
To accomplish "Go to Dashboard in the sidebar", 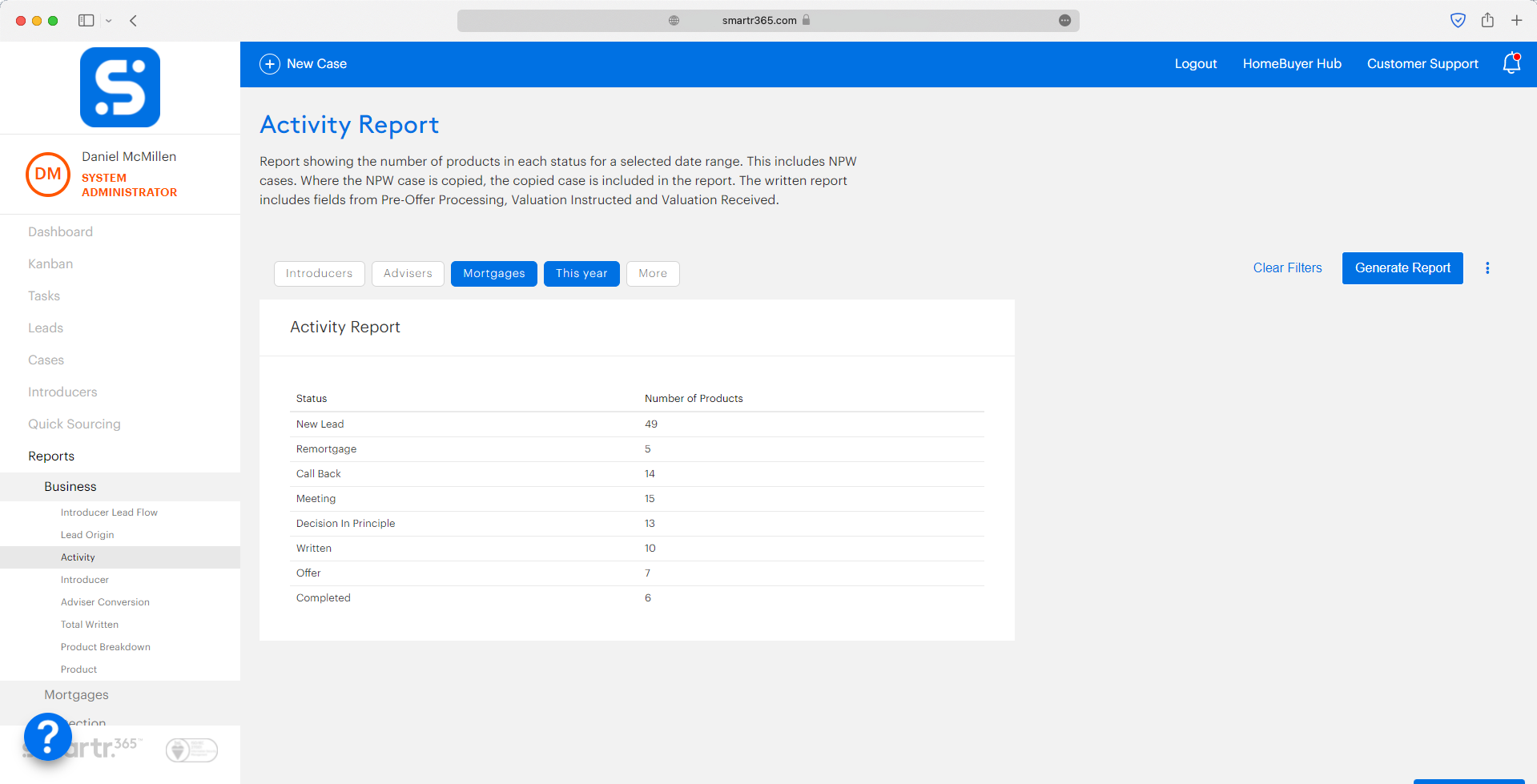I will tap(61, 232).
